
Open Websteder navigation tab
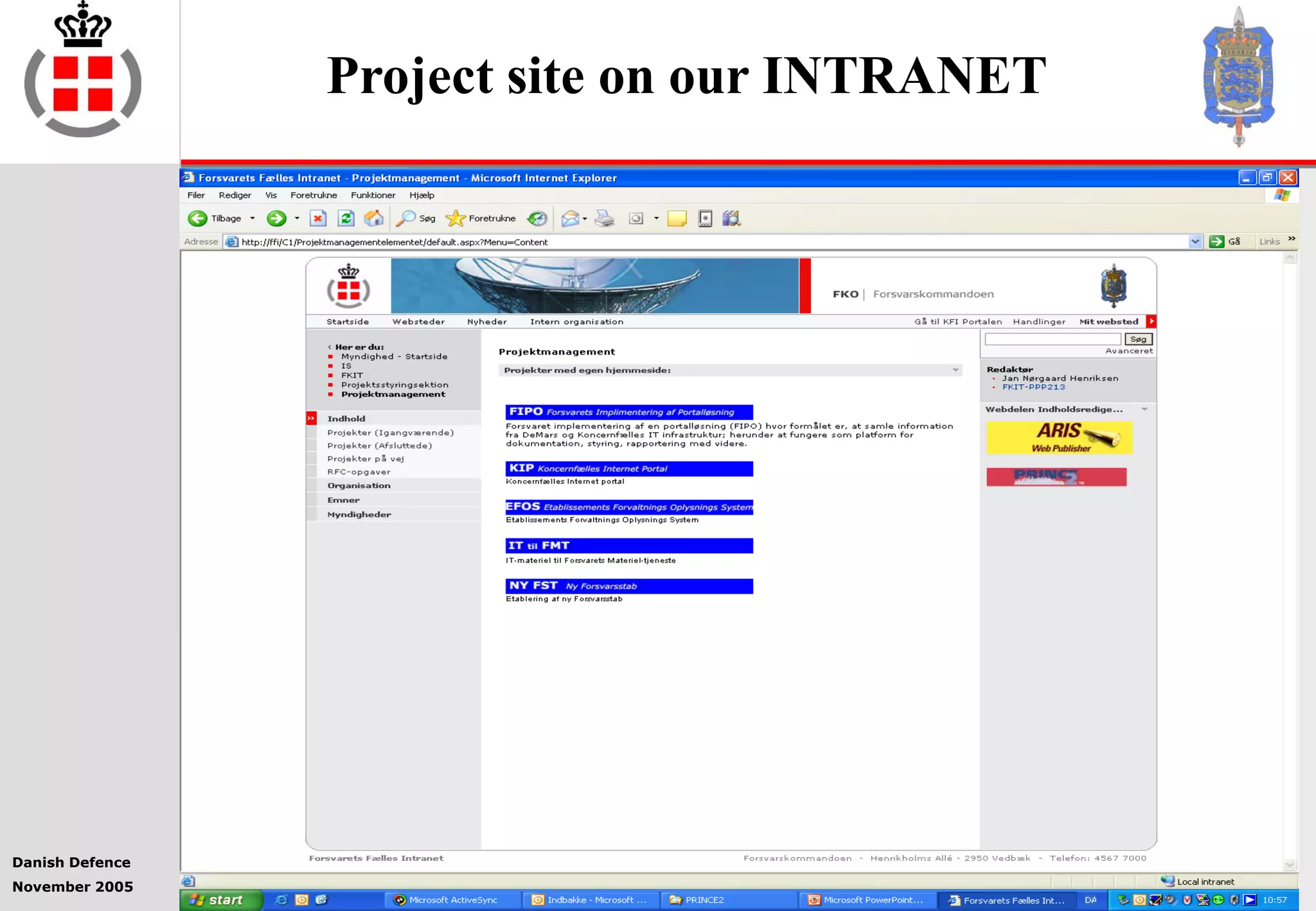pos(418,322)
